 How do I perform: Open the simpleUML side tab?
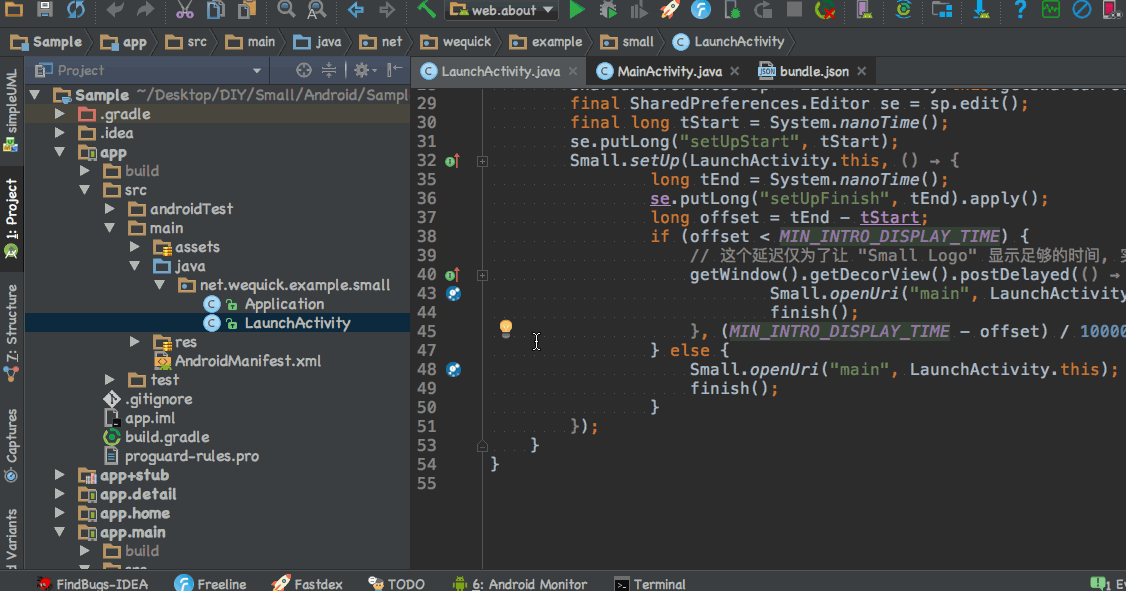pos(11,111)
